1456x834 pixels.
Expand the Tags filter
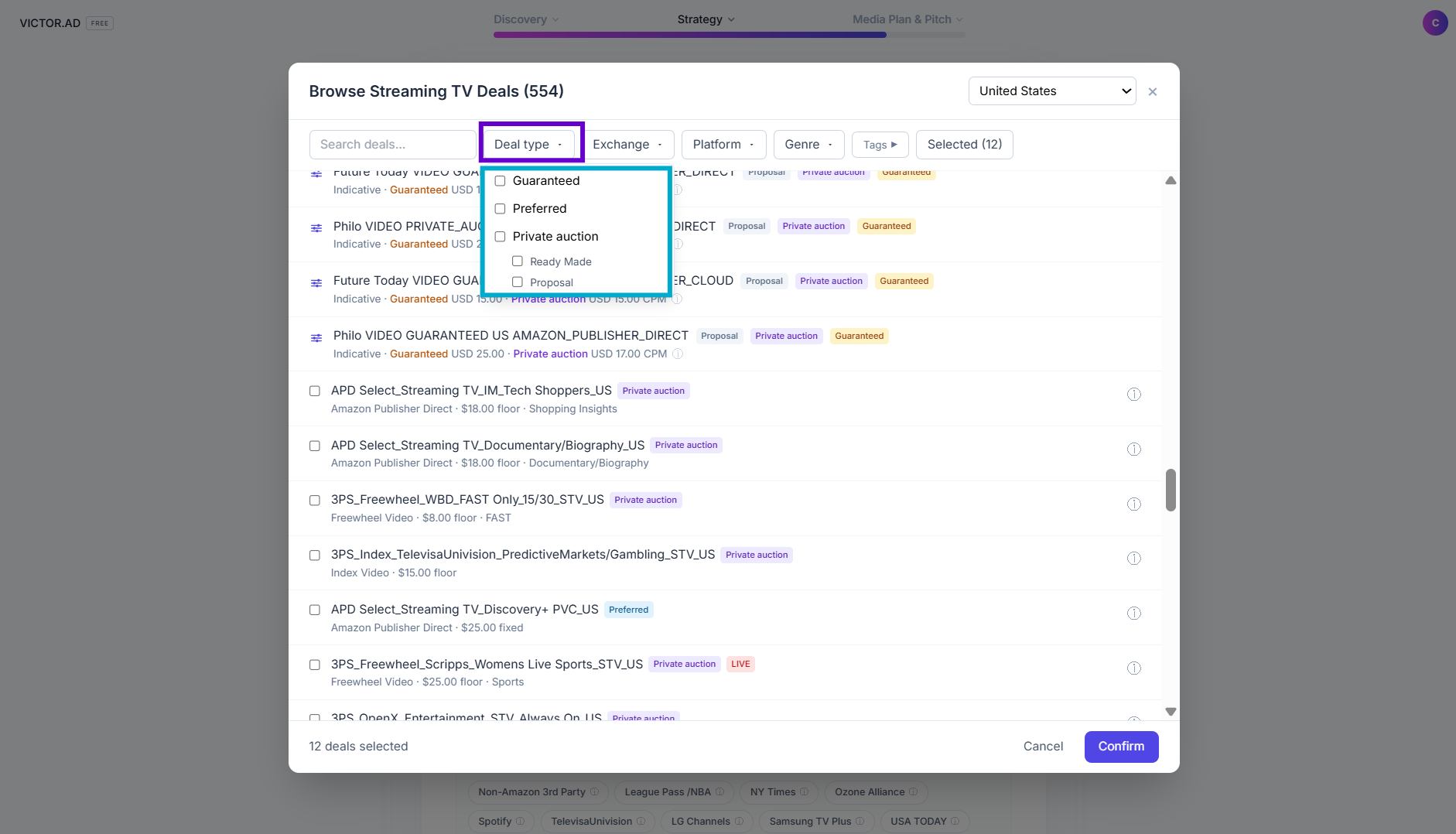[880, 145]
